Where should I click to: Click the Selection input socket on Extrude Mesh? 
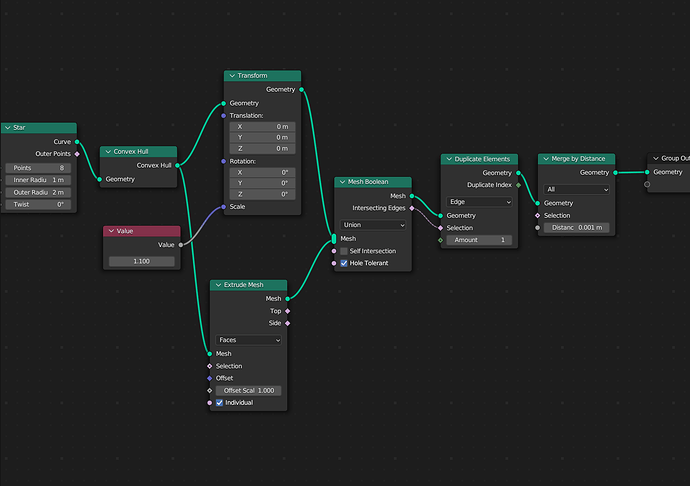[x=209, y=366]
